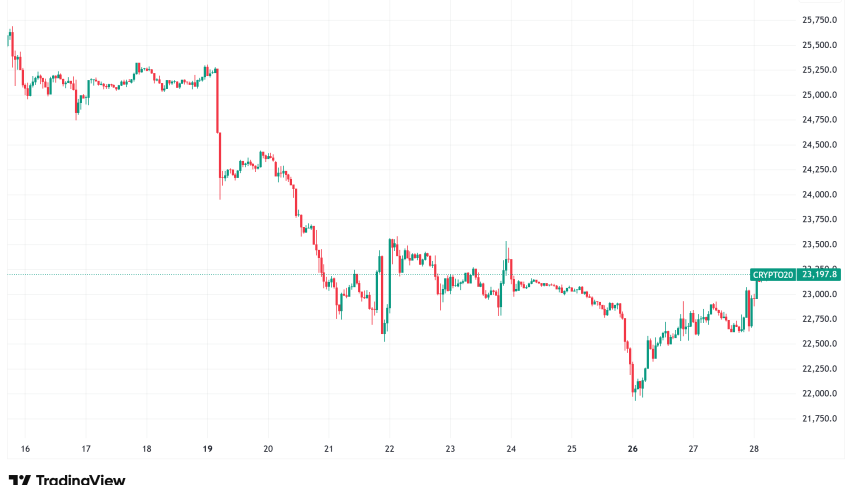Select the bold 19 date marker
Screen dimensions: 852x485
[x=207, y=449]
